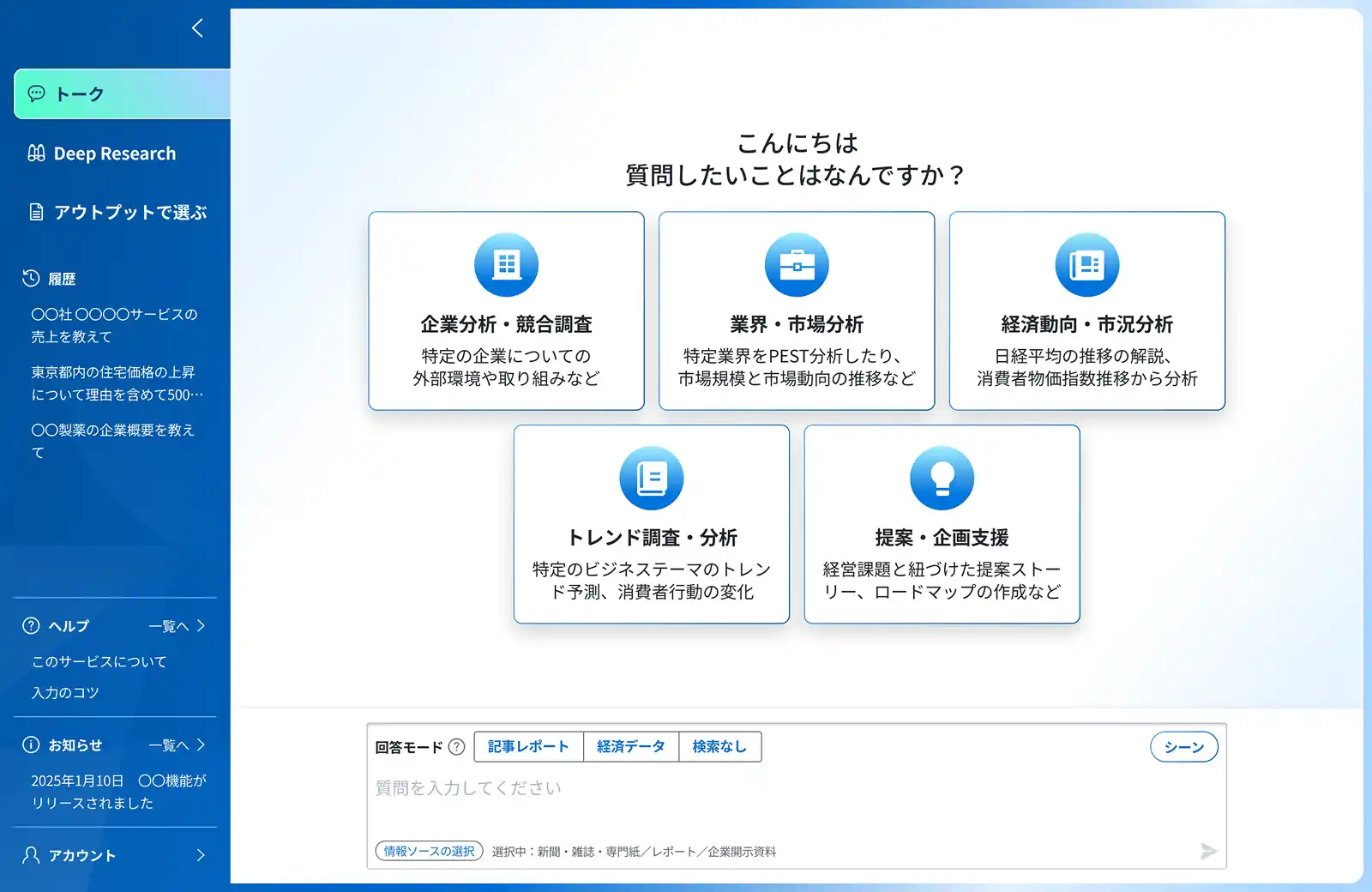Select history item 〇〇製薬の企業概要を教えて
Screen dimensions: 1372x892
point(112,441)
